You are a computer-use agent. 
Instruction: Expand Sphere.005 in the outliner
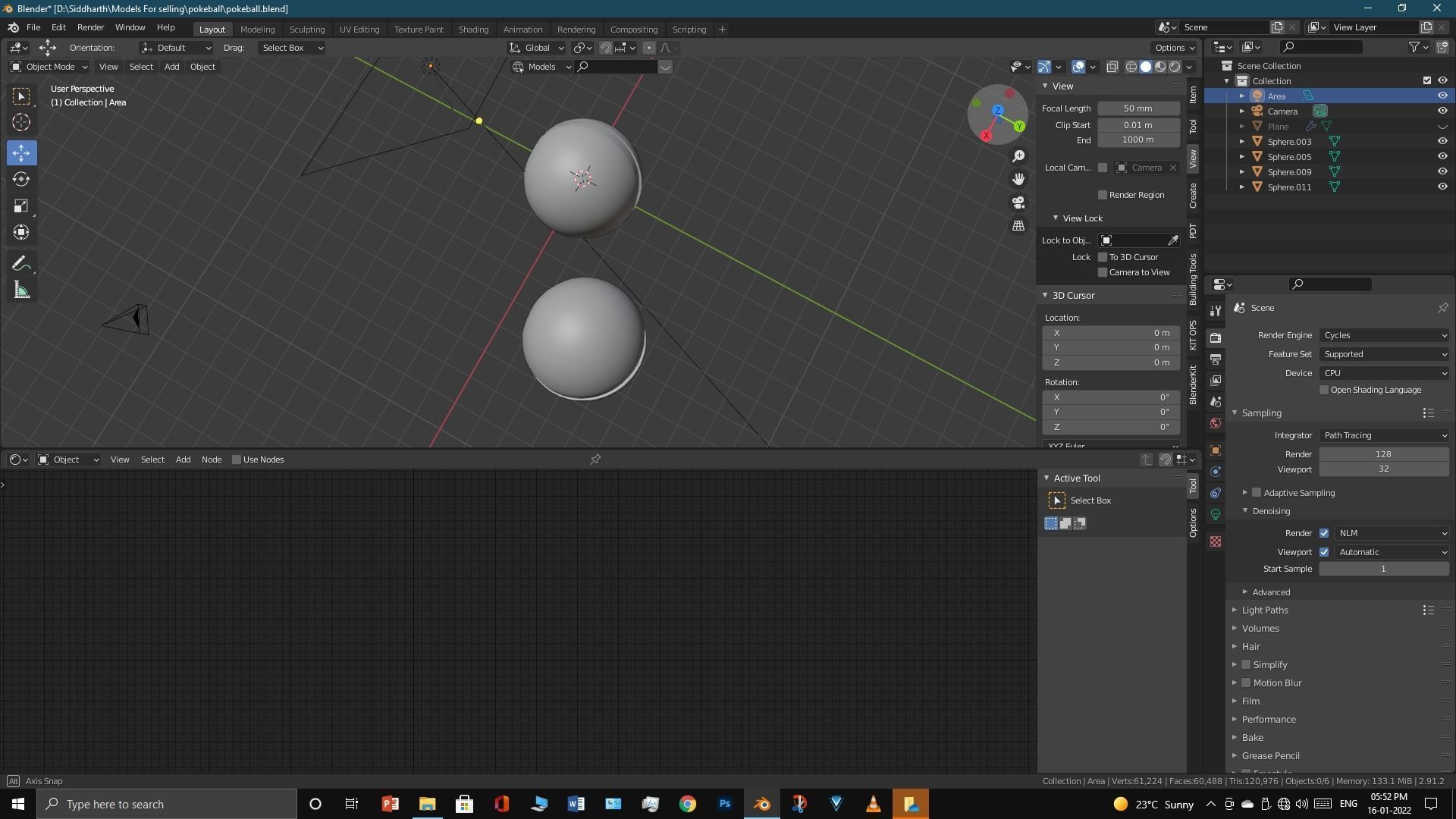[x=1241, y=157]
